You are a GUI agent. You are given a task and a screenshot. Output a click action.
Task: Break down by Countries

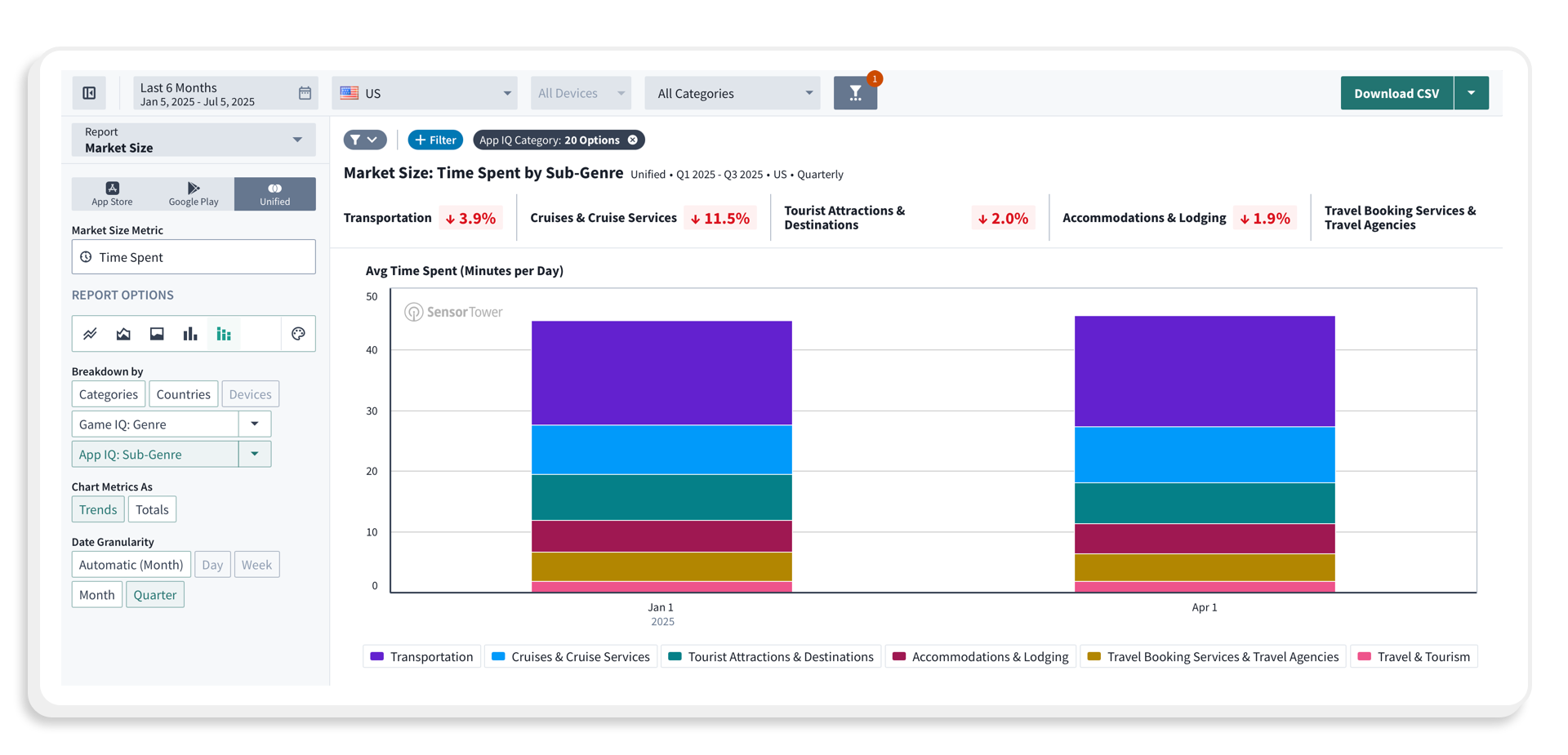coord(183,394)
